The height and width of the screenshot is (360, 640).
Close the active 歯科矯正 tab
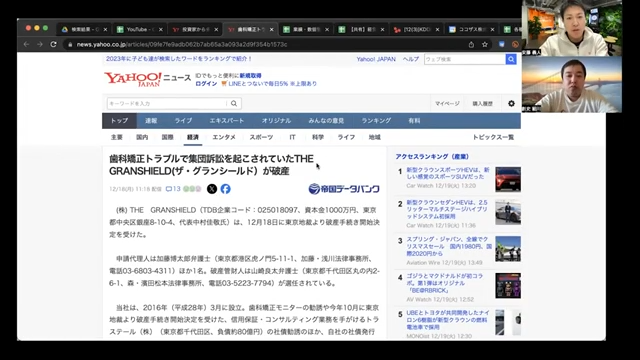point(271,29)
